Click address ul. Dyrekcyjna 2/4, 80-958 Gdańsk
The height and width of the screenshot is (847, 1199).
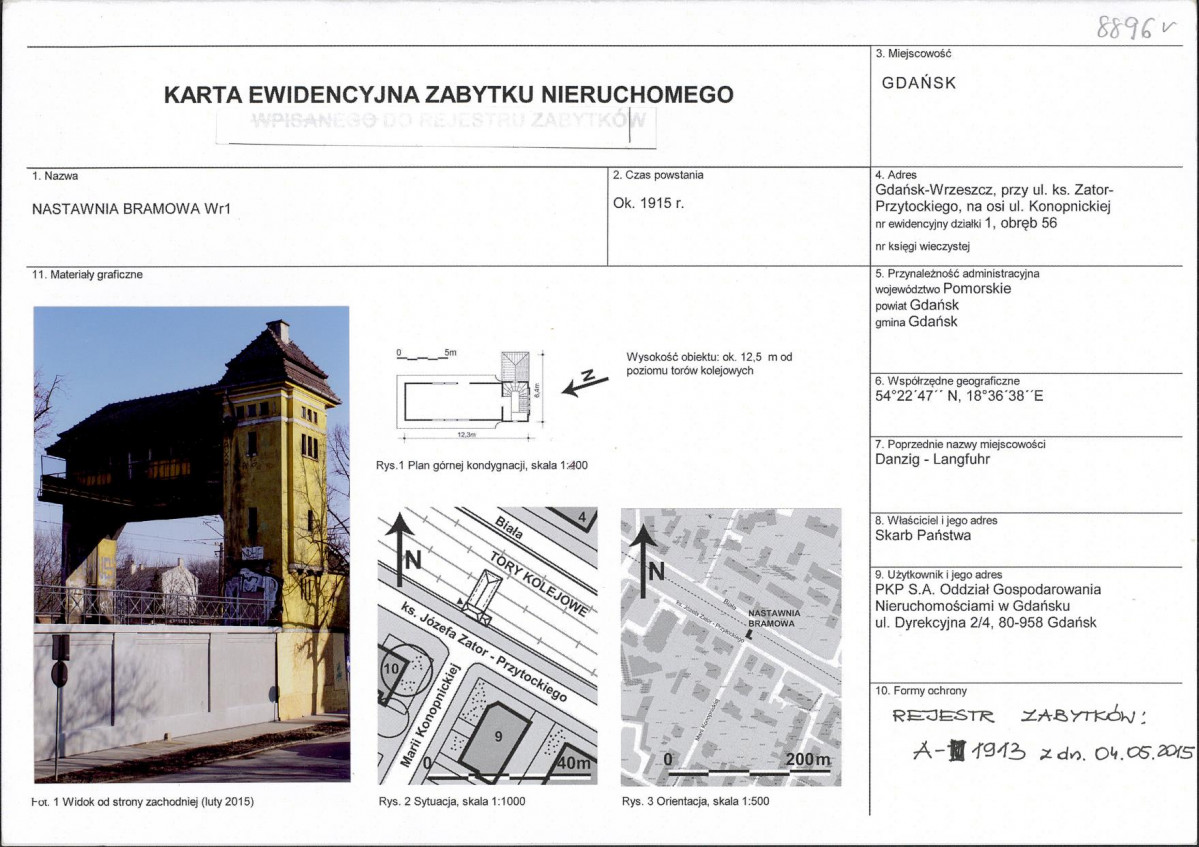pos(986,623)
